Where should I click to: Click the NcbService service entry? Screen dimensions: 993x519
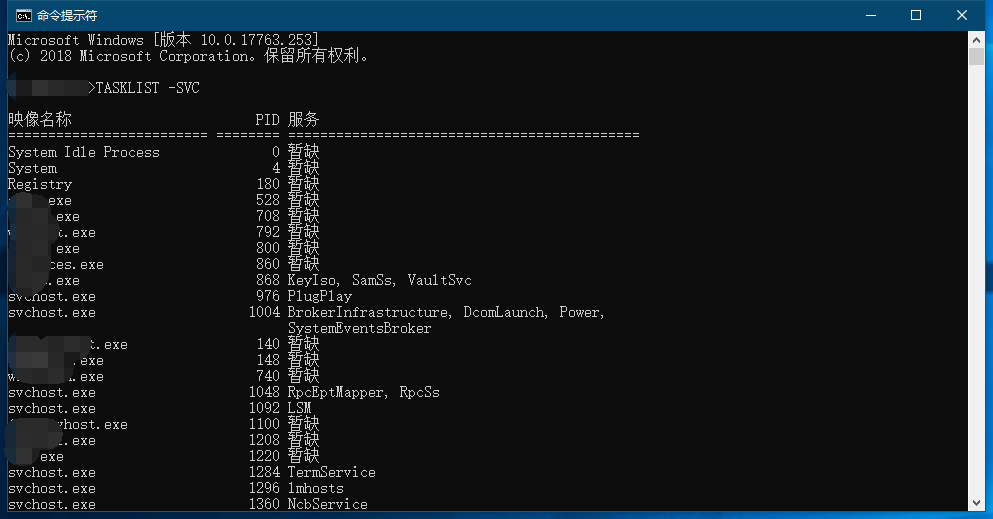(327, 504)
